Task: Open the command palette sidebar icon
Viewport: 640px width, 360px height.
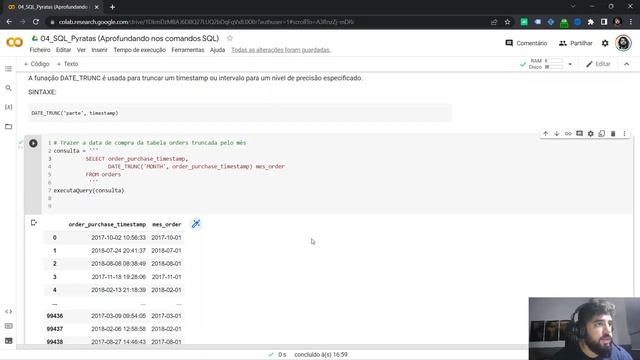Action: [x=9, y=326]
